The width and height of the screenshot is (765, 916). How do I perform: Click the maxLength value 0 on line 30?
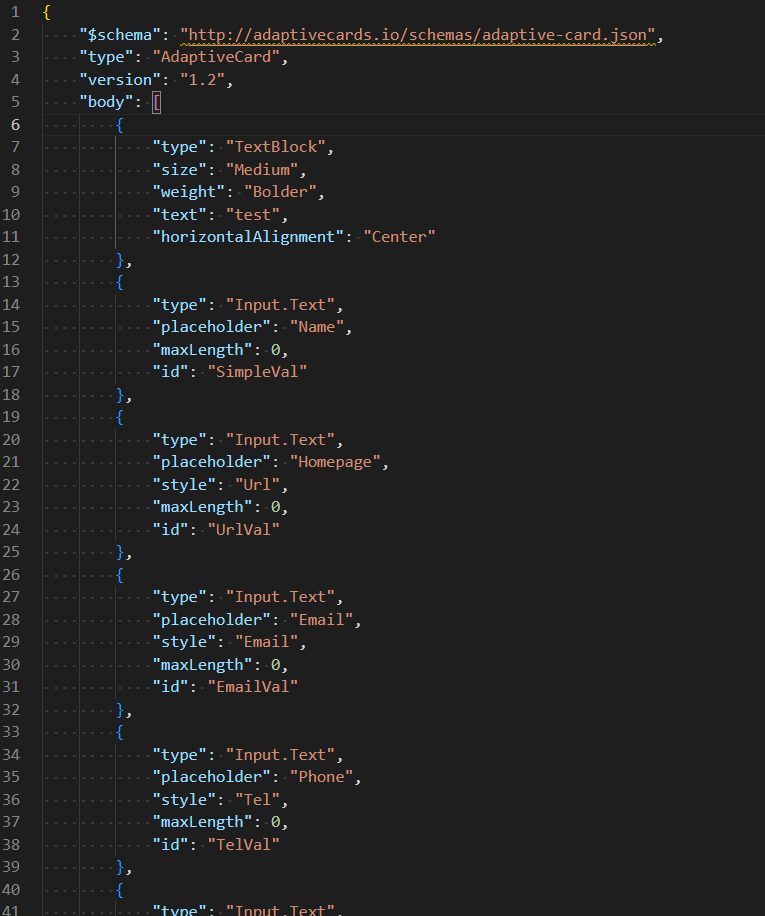click(276, 665)
